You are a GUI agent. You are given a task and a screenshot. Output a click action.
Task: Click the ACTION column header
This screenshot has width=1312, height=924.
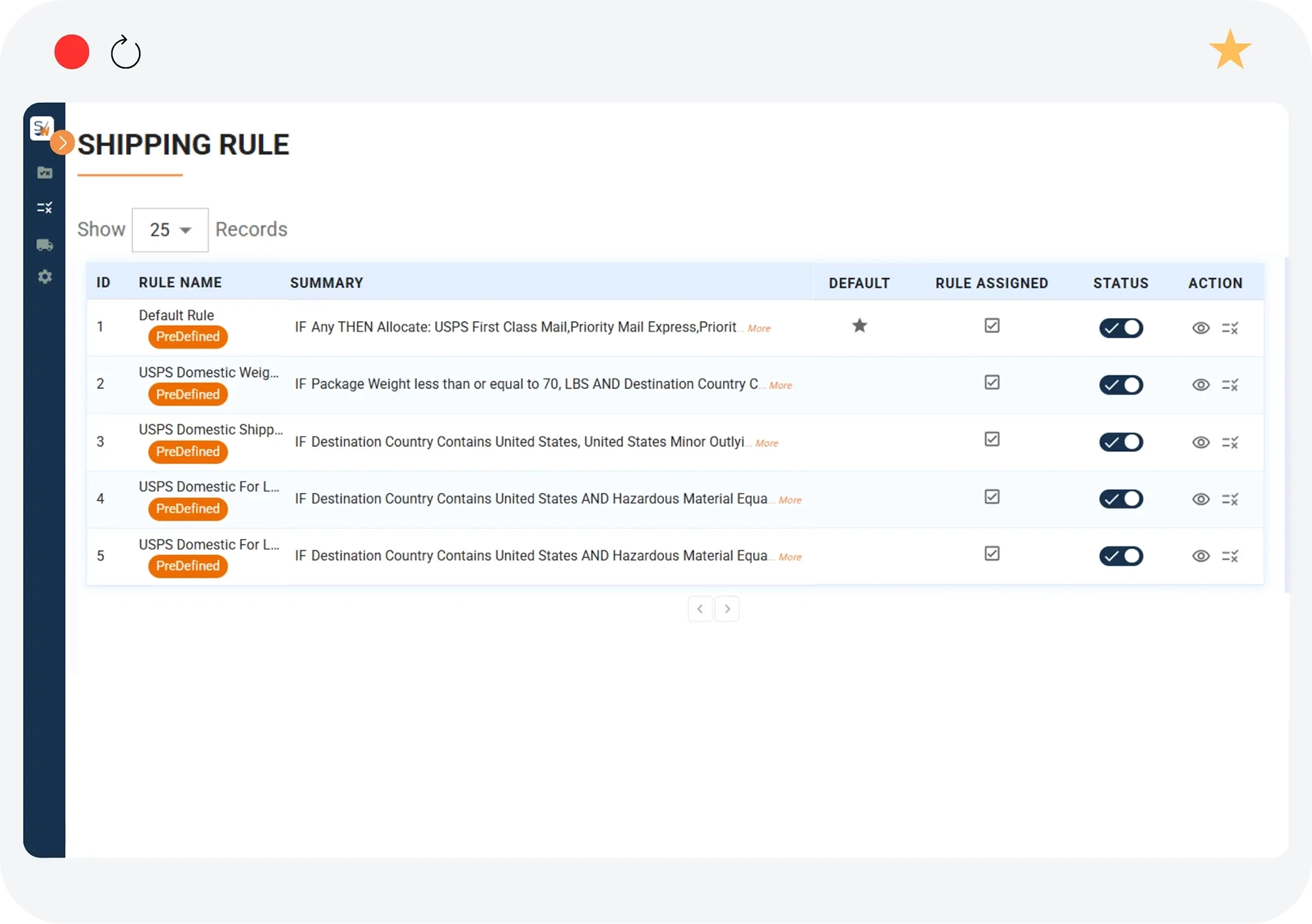[x=1216, y=283]
